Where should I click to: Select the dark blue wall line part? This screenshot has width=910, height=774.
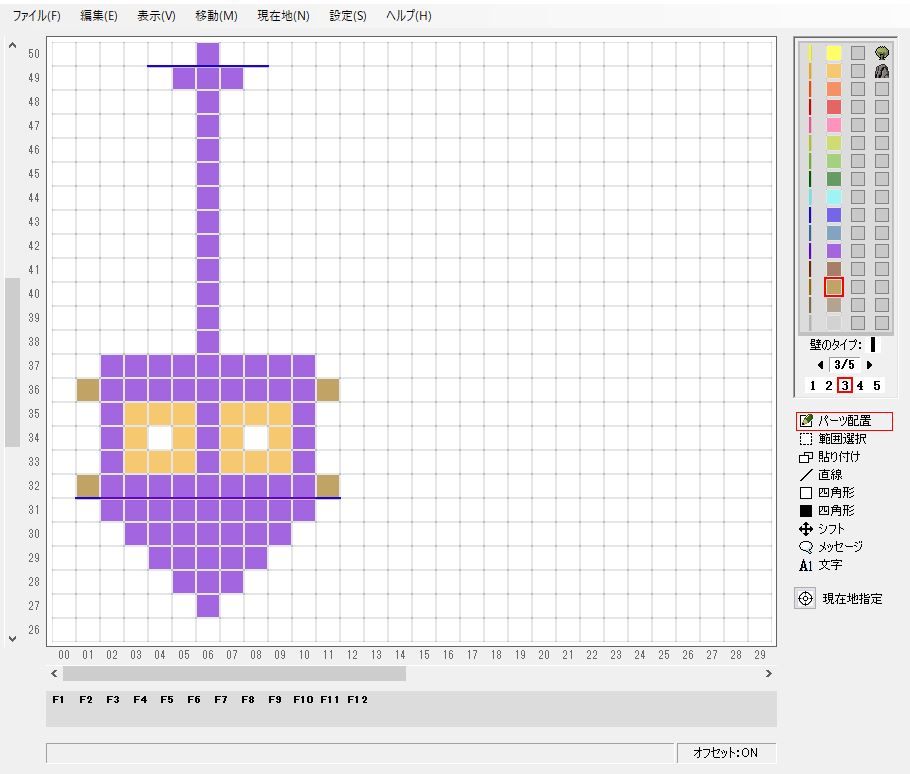tap(810, 215)
